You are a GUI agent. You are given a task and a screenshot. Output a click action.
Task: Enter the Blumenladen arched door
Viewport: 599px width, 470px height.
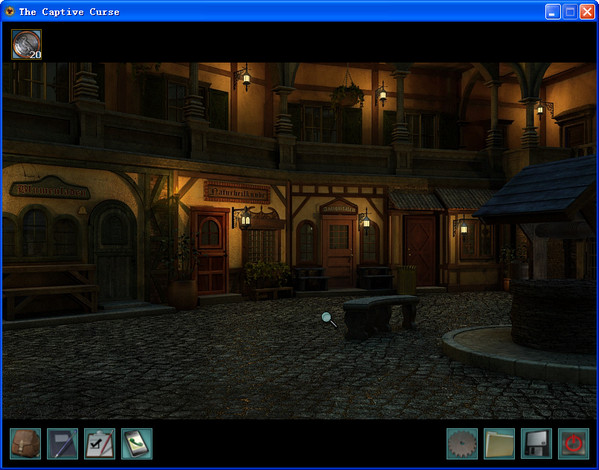click(113, 253)
